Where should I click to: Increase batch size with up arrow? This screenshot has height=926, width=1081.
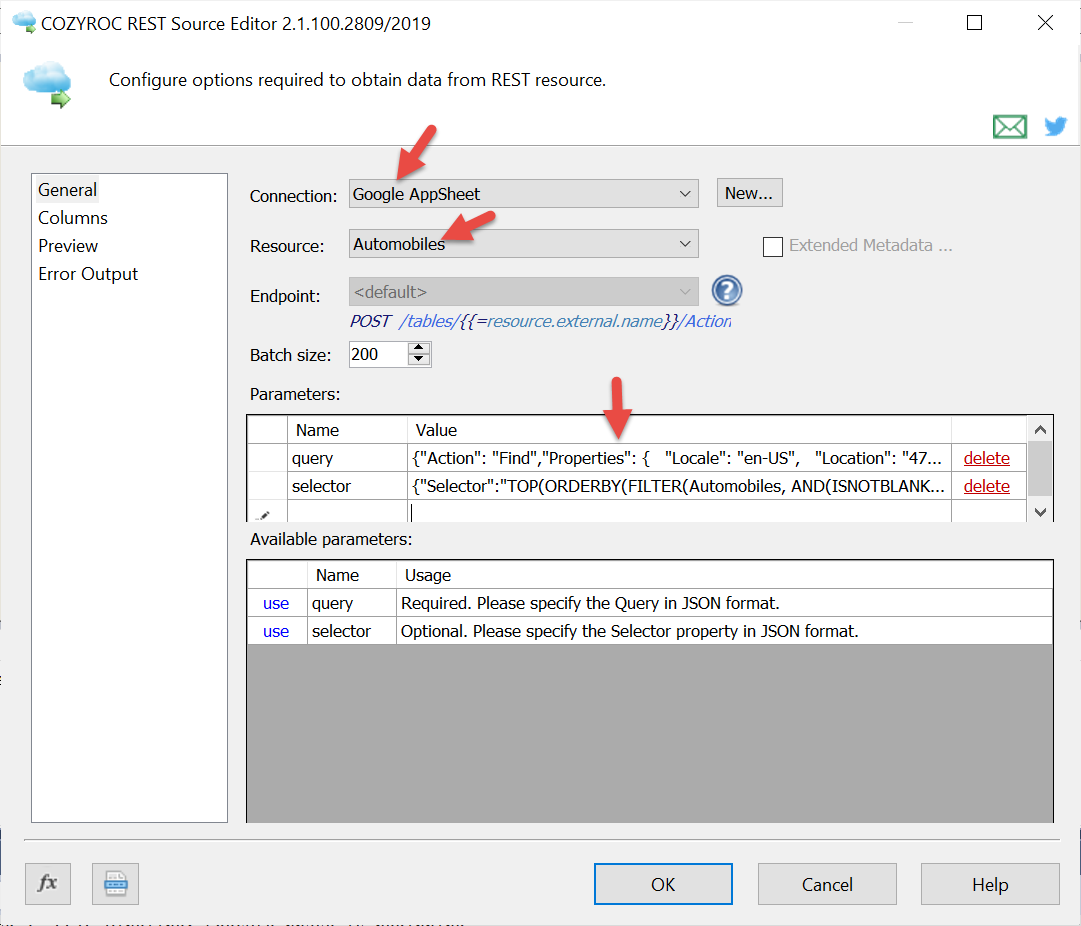coord(418,348)
